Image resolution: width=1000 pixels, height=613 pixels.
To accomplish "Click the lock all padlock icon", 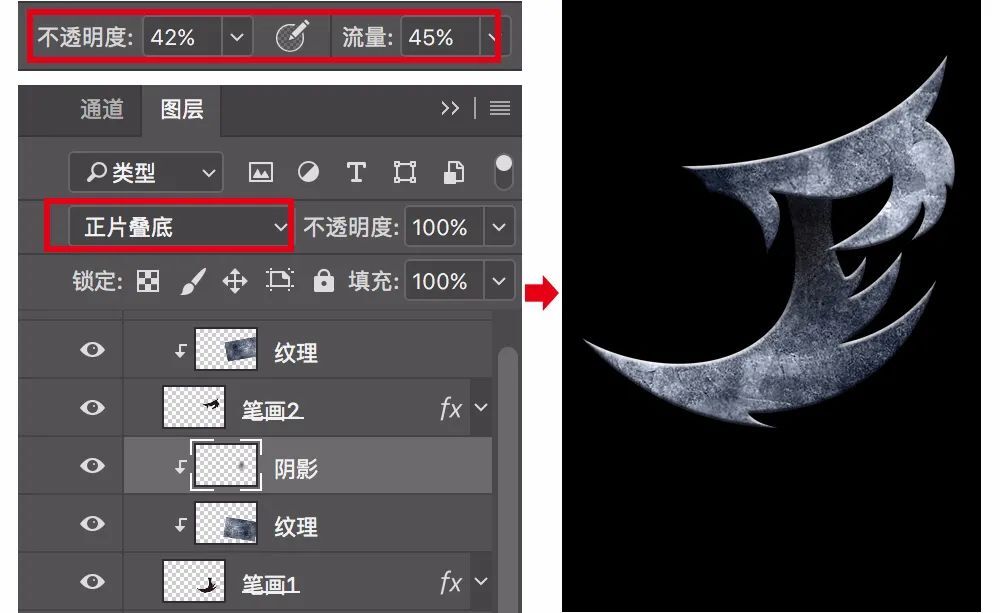I will (323, 281).
